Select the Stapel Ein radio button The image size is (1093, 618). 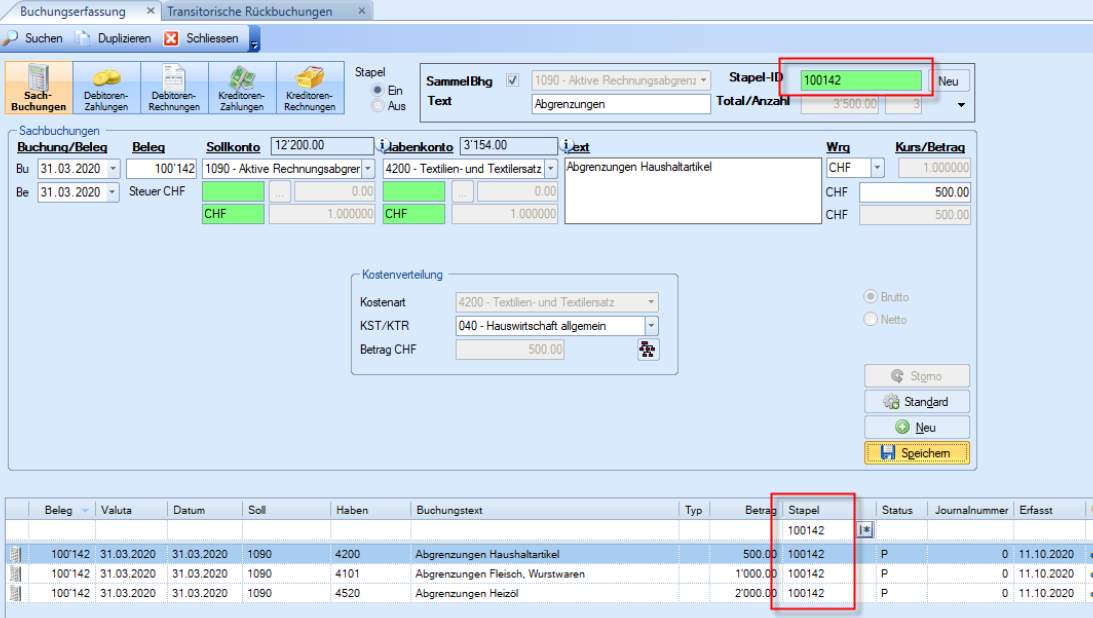tap(377, 90)
